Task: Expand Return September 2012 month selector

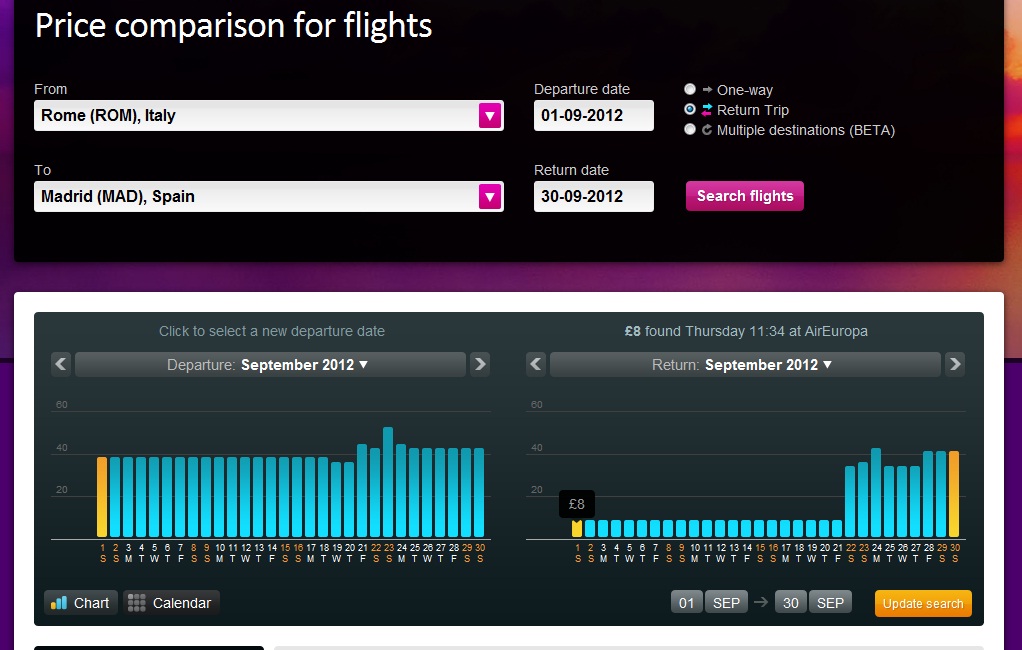Action: point(745,364)
